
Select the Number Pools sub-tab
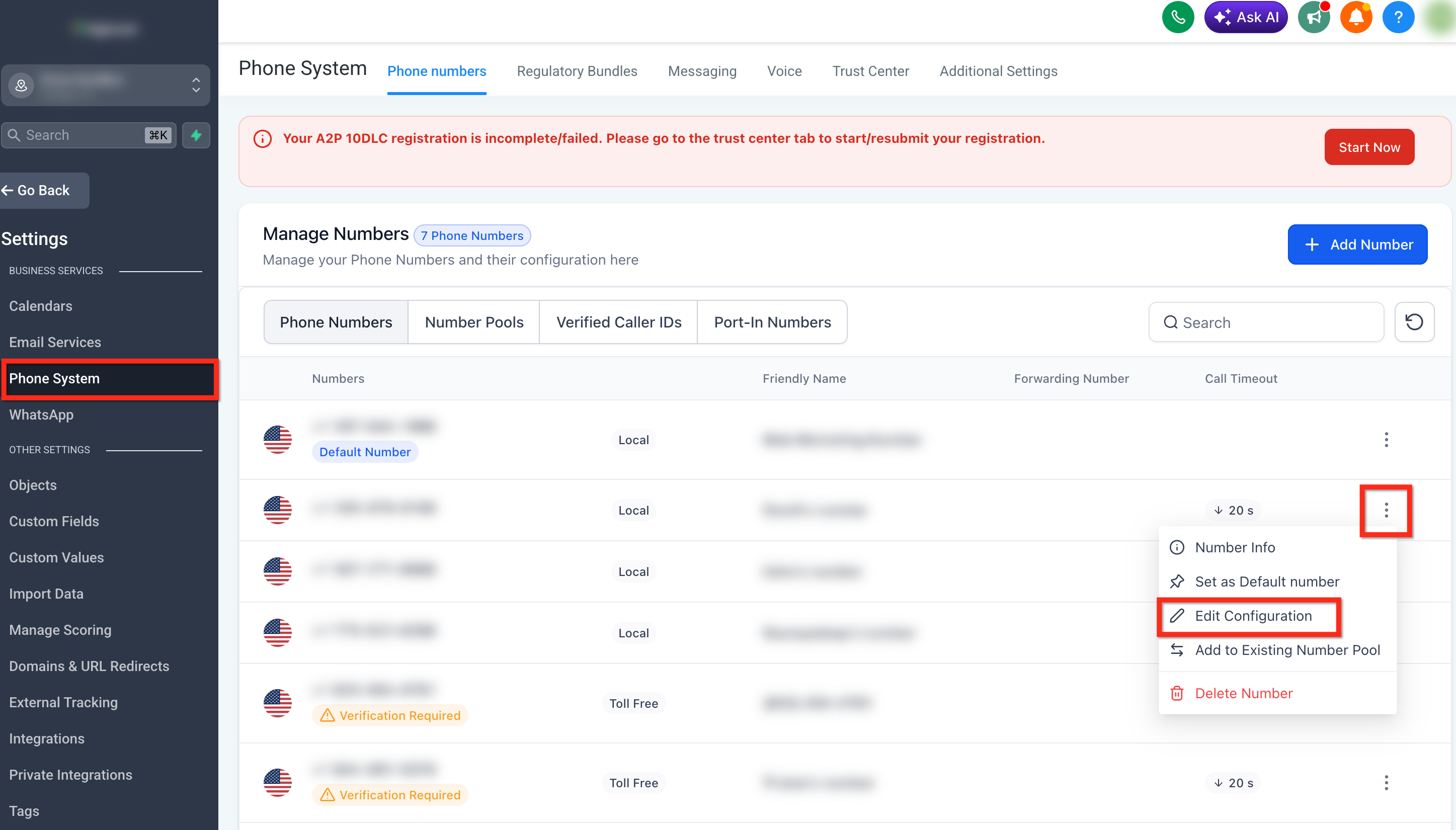click(474, 322)
